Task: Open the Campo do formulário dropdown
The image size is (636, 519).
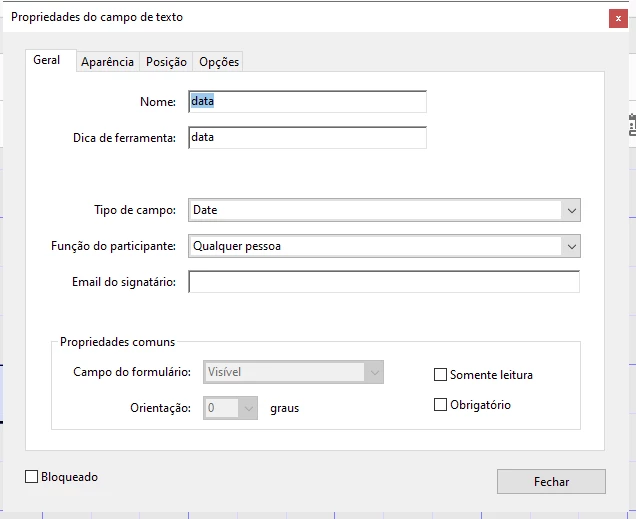Action: (x=293, y=372)
